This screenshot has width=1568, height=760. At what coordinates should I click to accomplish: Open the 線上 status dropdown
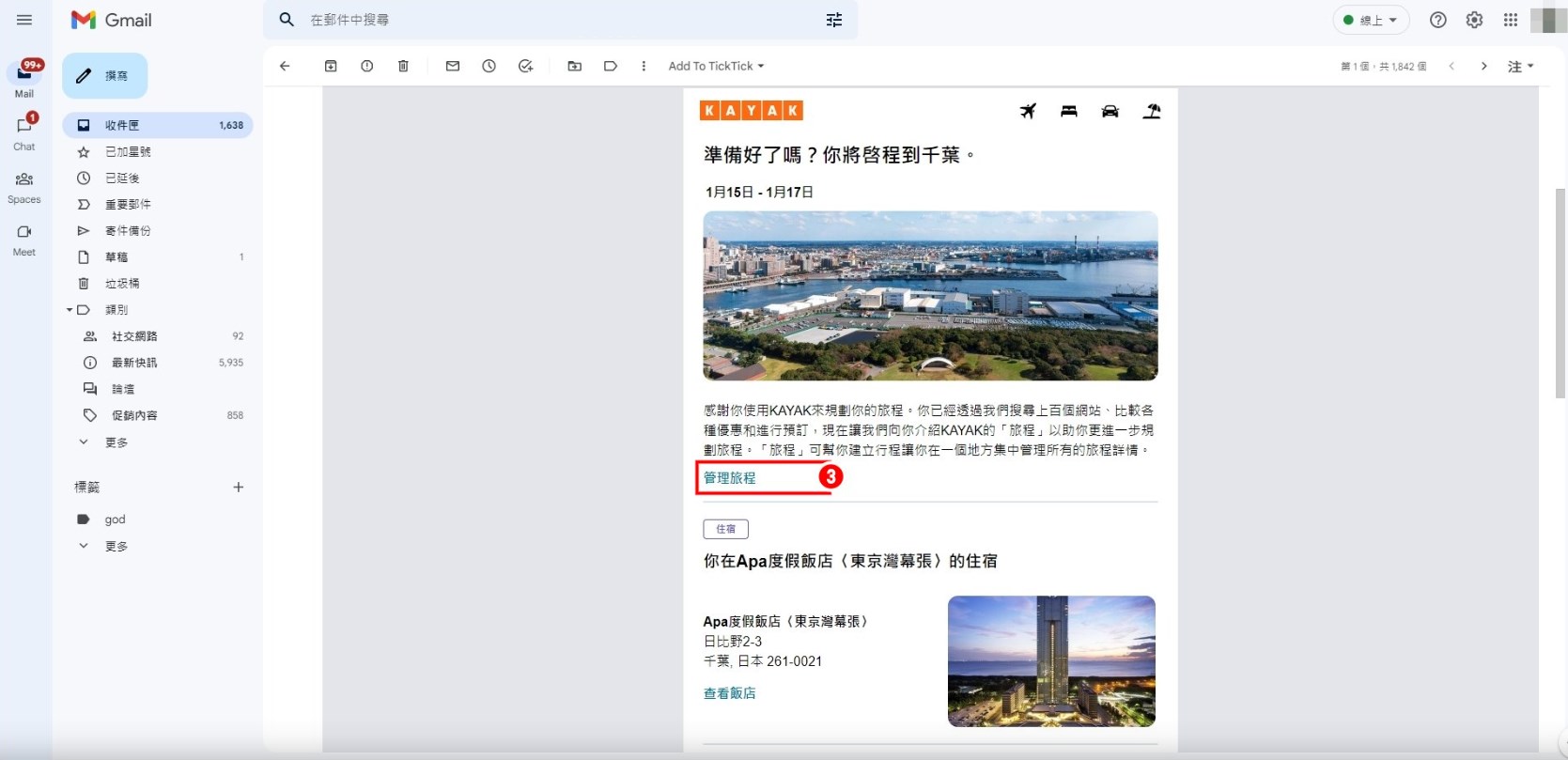click(x=1371, y=20)
